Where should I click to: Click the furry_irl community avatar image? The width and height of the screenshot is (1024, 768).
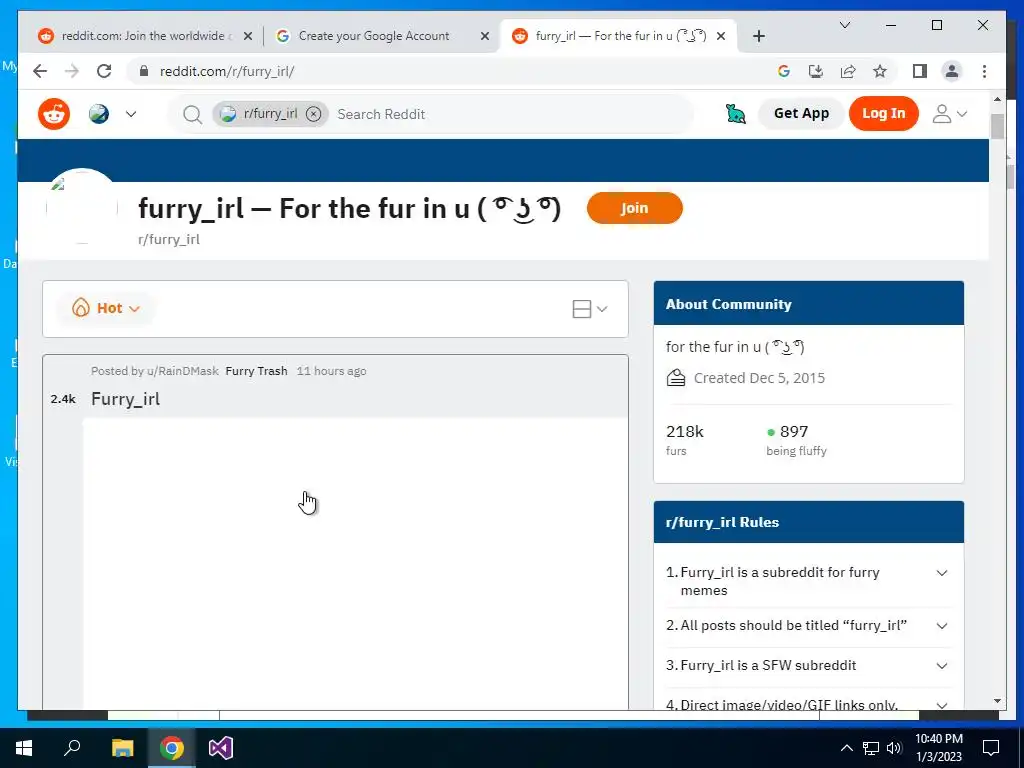[82, 207]
